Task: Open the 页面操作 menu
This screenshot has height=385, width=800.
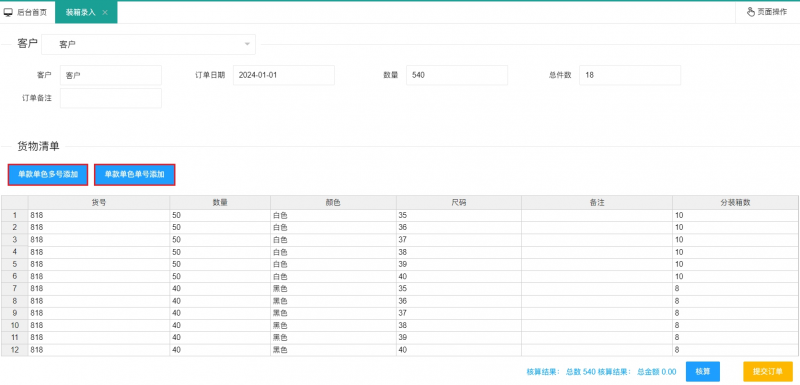Action: point(767,12)
